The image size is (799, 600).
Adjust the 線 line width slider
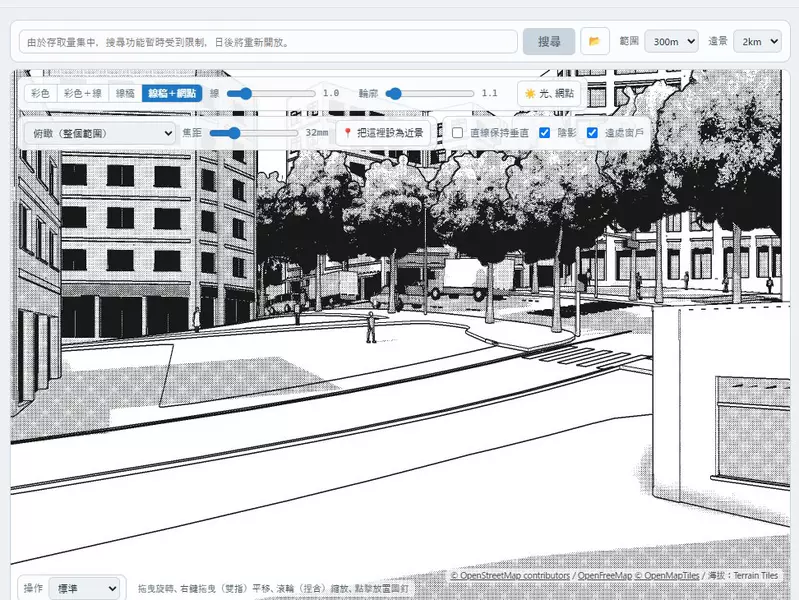click(x=271, y=93)
